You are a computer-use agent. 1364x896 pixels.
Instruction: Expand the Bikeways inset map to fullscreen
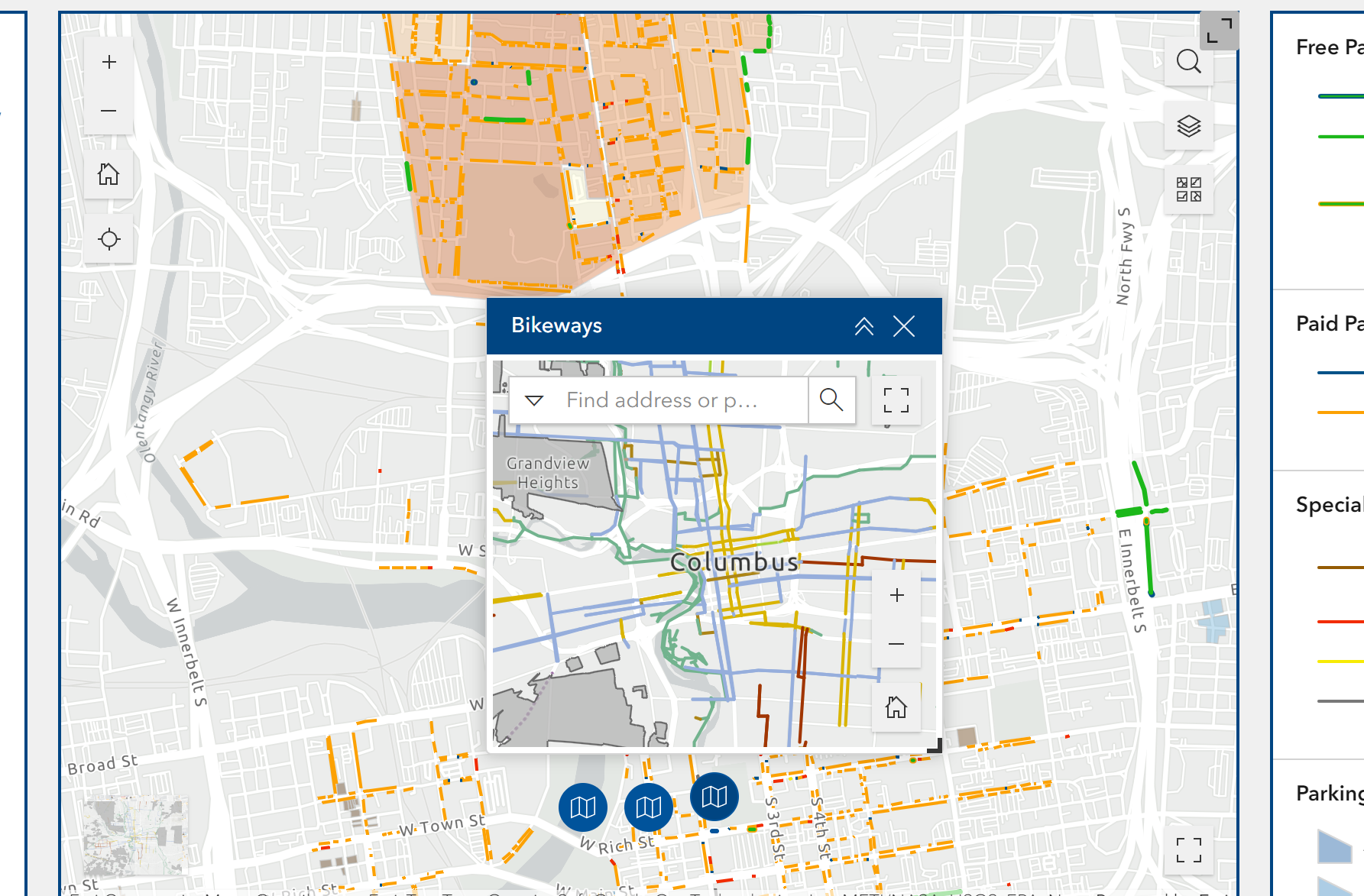(896, 399)
